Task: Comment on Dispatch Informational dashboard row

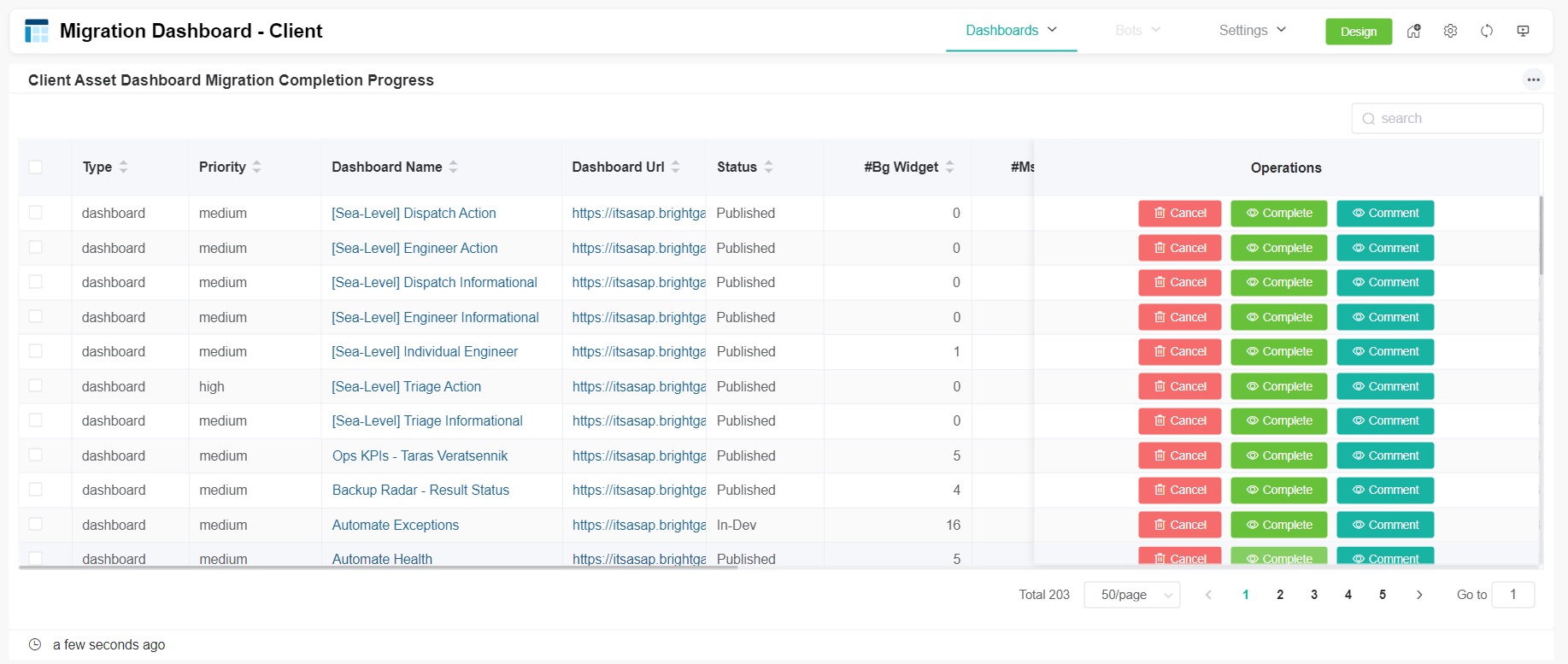Action: pyautogui.click(x=1385, y=282)
